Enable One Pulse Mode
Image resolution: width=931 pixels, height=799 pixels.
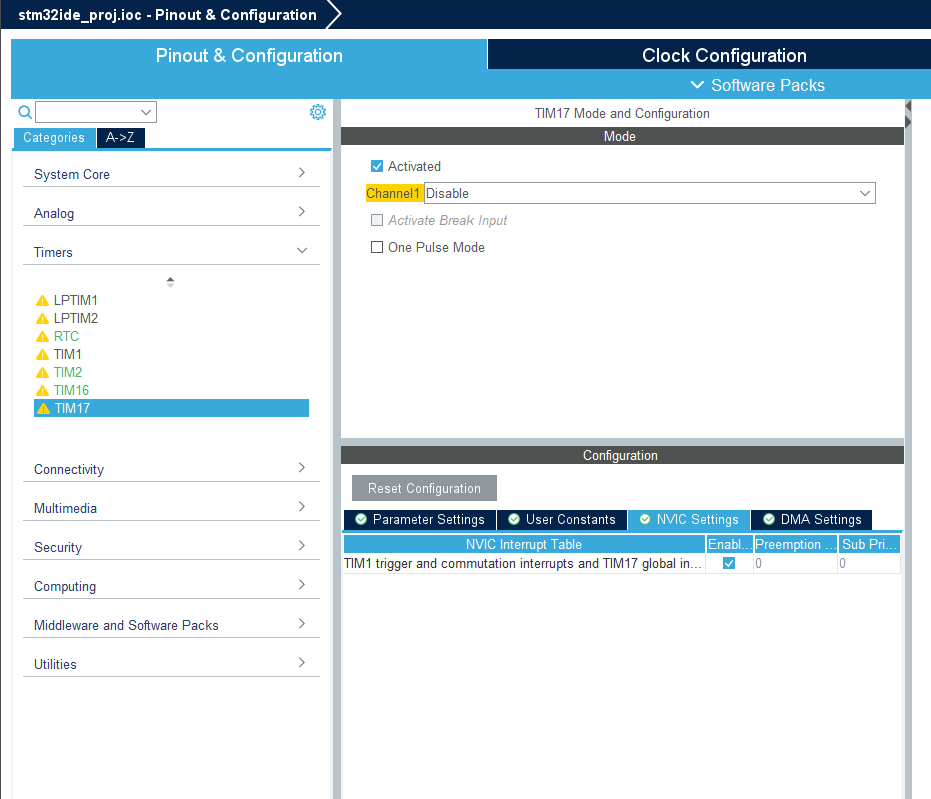pyautogui.click(x=377, y=247)
